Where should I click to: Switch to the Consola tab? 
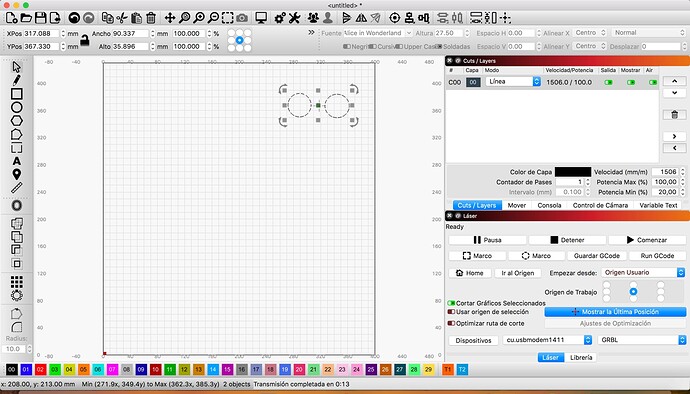549,205
